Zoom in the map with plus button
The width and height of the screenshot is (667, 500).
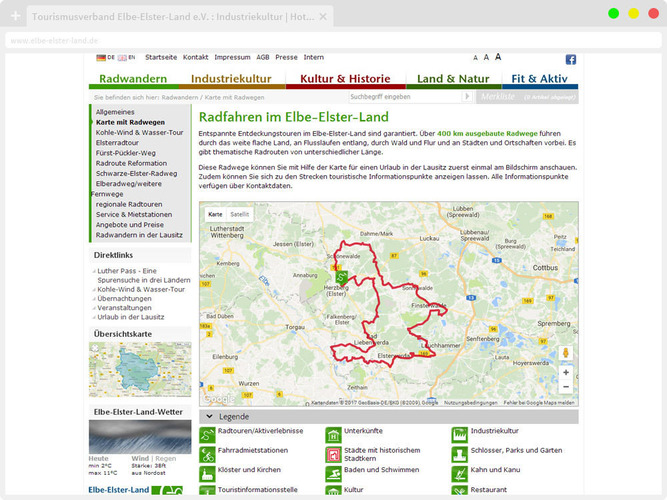pos(566,372)
